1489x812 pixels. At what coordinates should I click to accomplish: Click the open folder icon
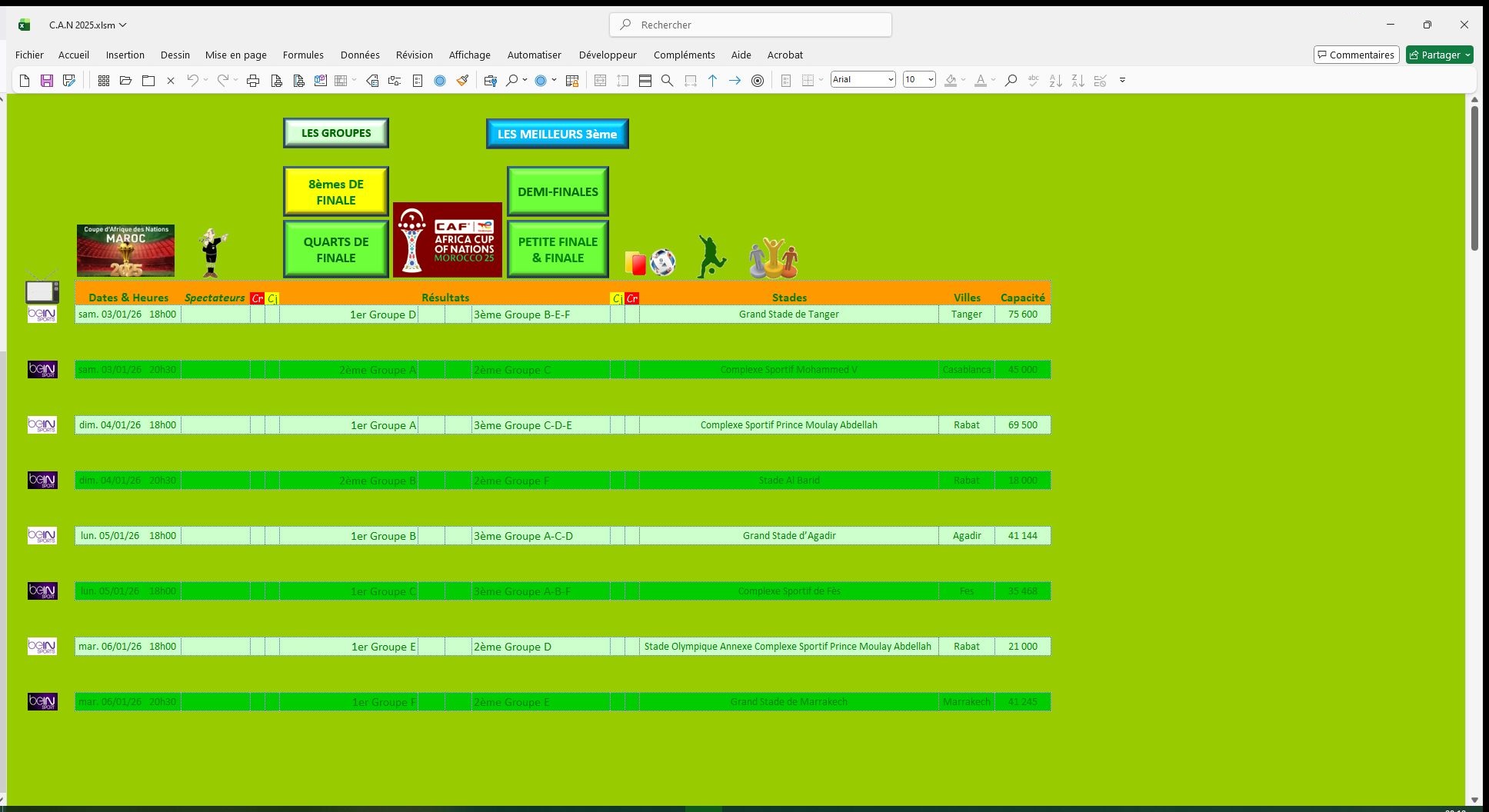126,81
